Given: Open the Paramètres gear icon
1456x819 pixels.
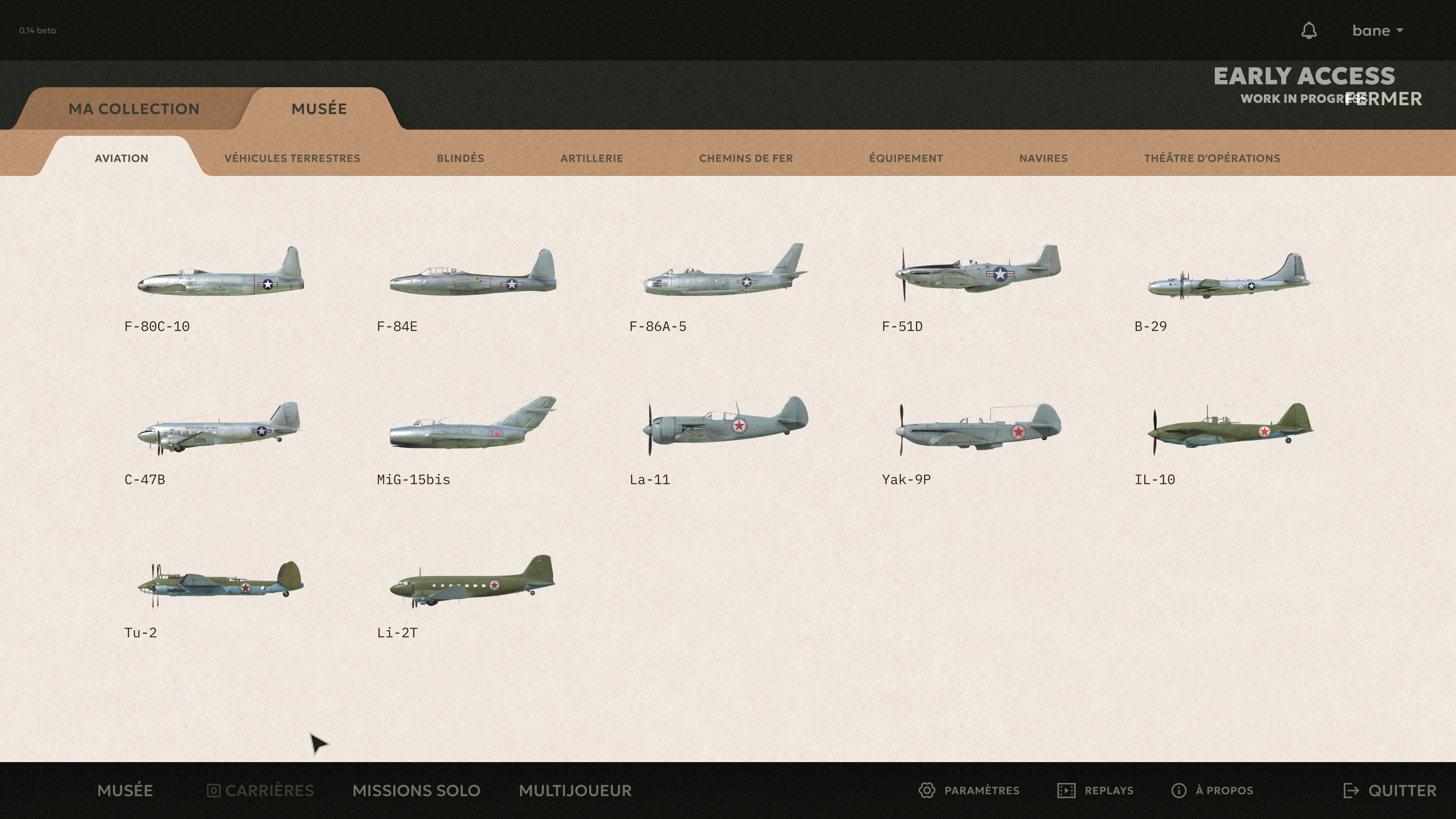Looking at the screenshot, I should 927,790.
